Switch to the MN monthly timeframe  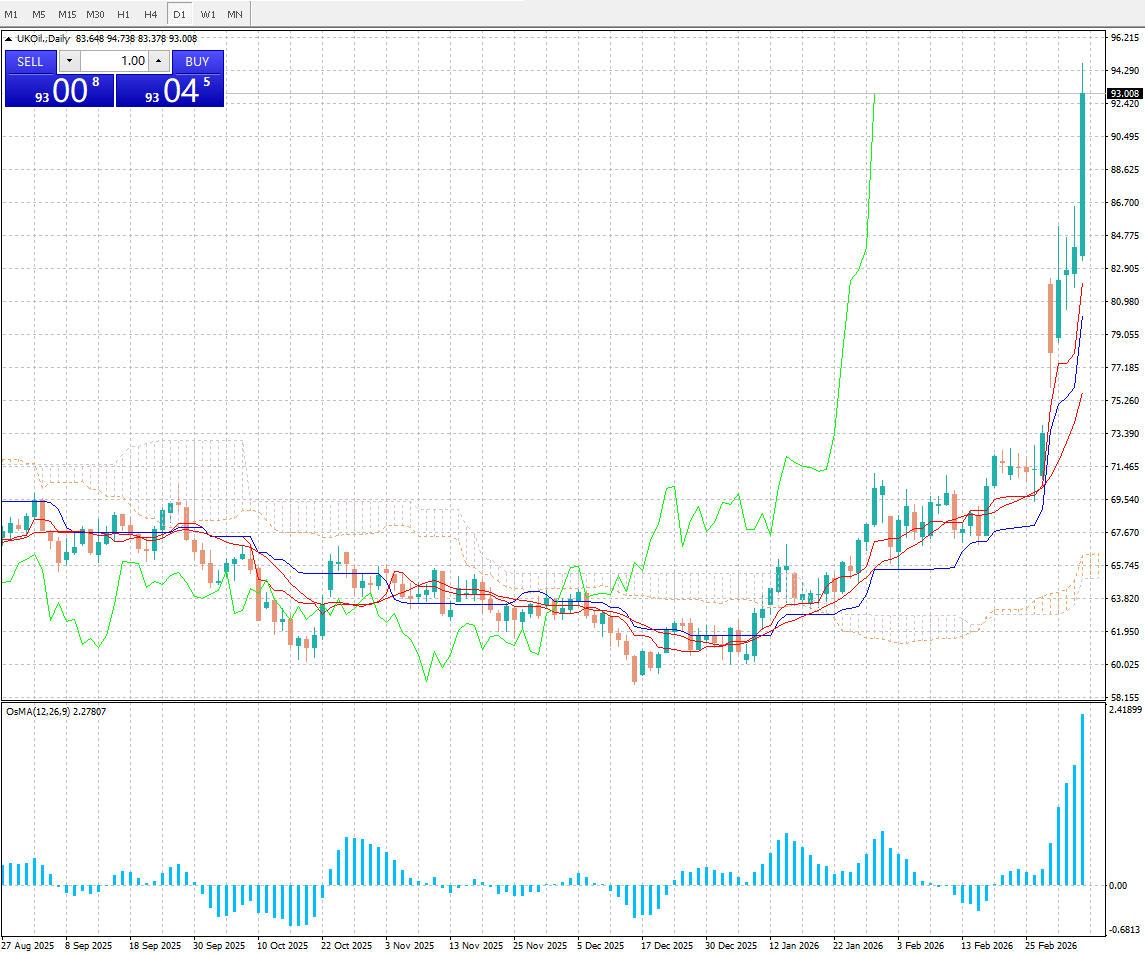235,14
